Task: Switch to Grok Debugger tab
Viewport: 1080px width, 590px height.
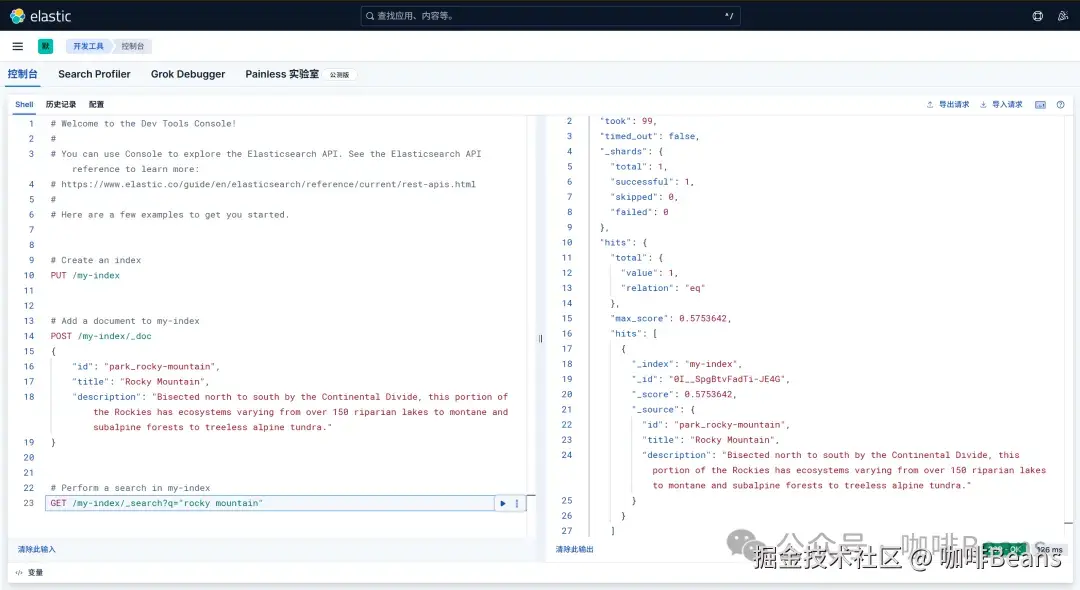Action: 188,74
